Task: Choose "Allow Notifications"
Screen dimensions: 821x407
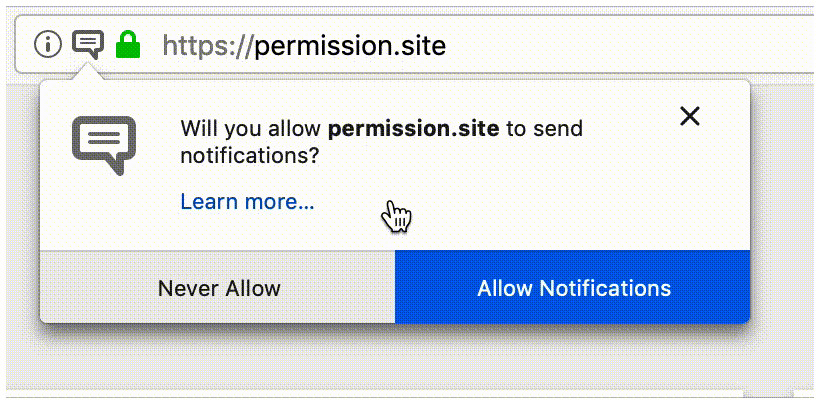Action: (x=573, y=289)
